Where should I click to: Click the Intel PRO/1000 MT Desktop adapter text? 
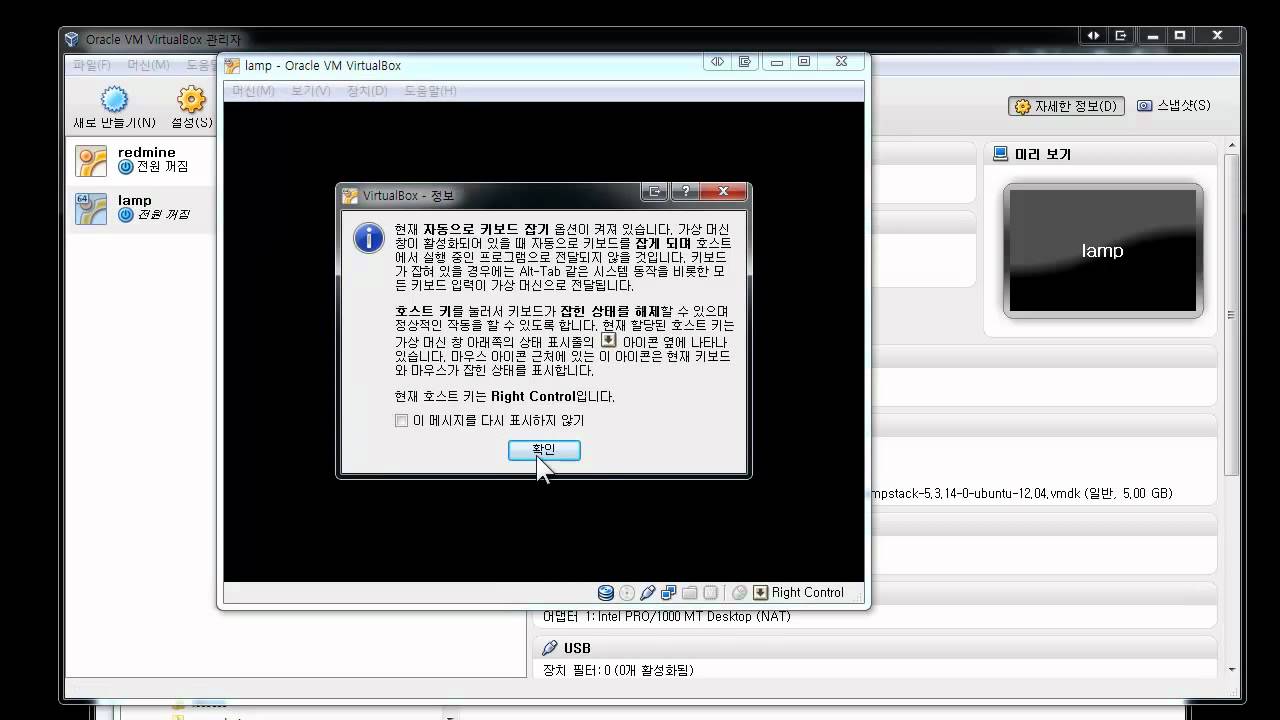click(x=667, y=616)
